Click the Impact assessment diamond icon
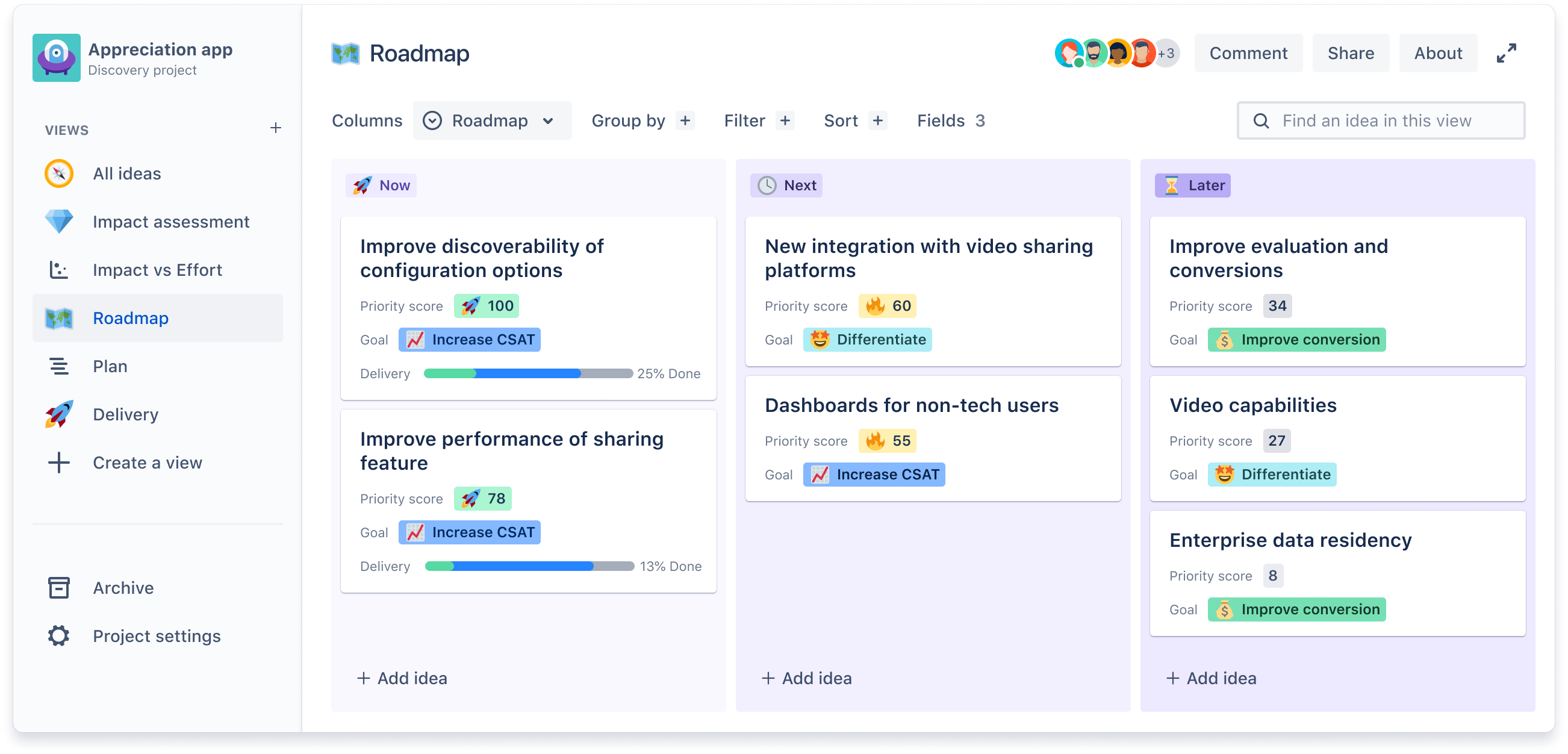The height and width of the screenshot is (754, 1568). pos(58,221)
